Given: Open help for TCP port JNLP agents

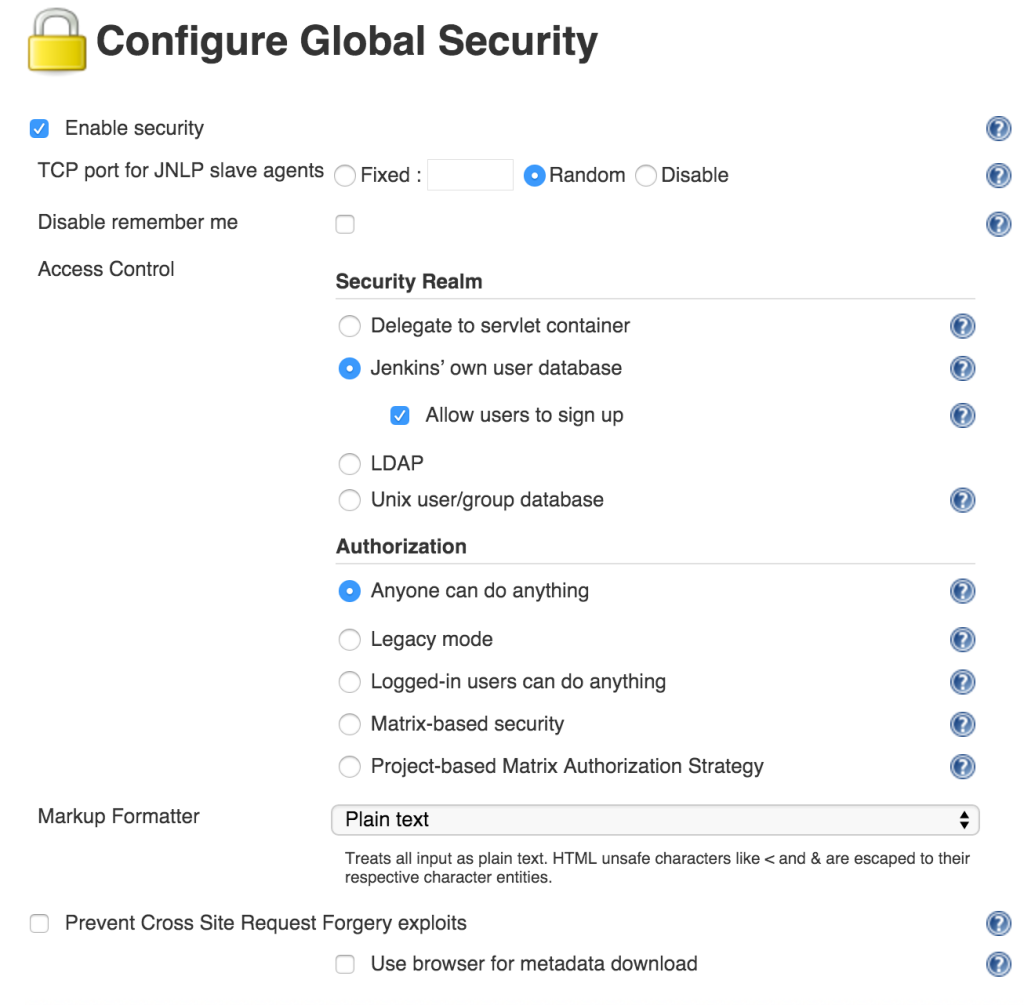Looking at the screenshot, I should pyautogui.click(x=997, y=176).
